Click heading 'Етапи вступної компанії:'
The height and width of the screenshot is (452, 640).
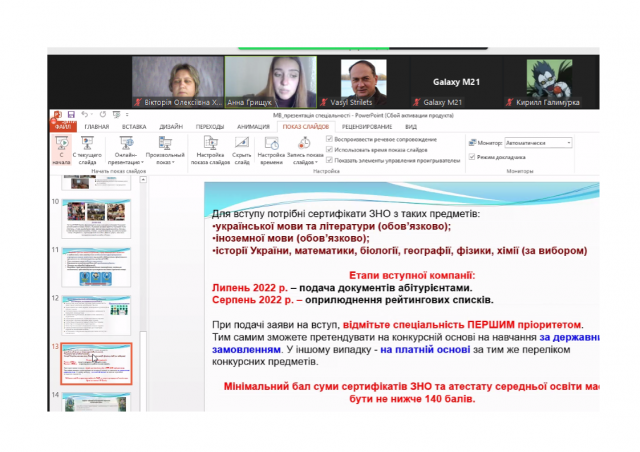click(412, 275)
